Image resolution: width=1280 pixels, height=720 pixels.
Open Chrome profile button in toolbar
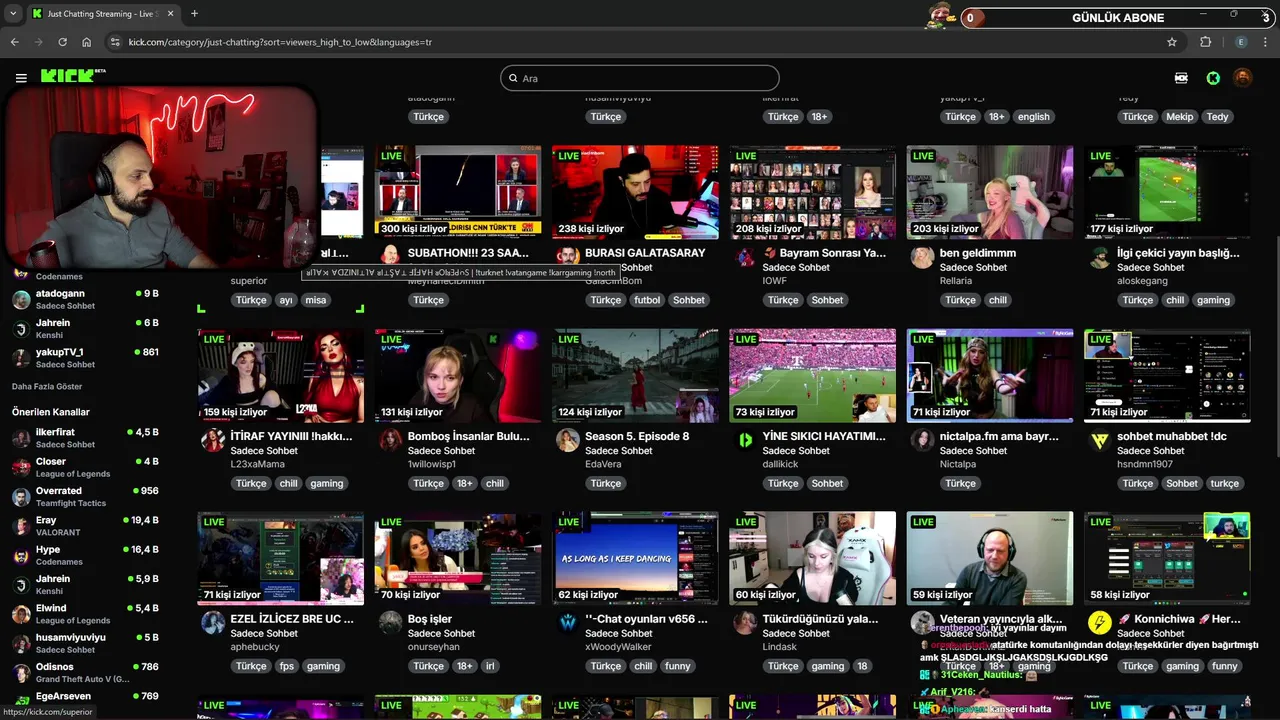click(1242, 42)
